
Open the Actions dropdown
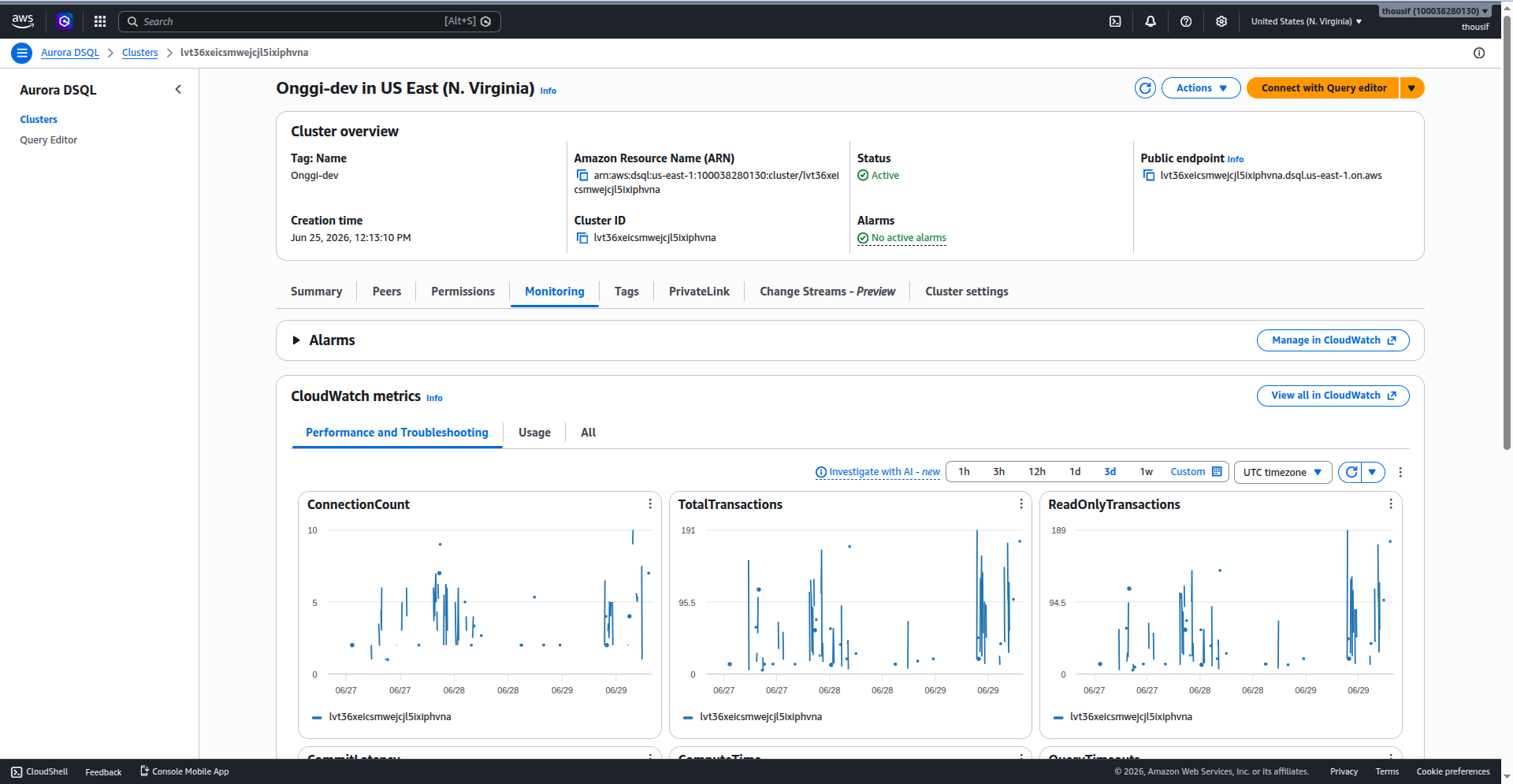tap(1201, 88)
